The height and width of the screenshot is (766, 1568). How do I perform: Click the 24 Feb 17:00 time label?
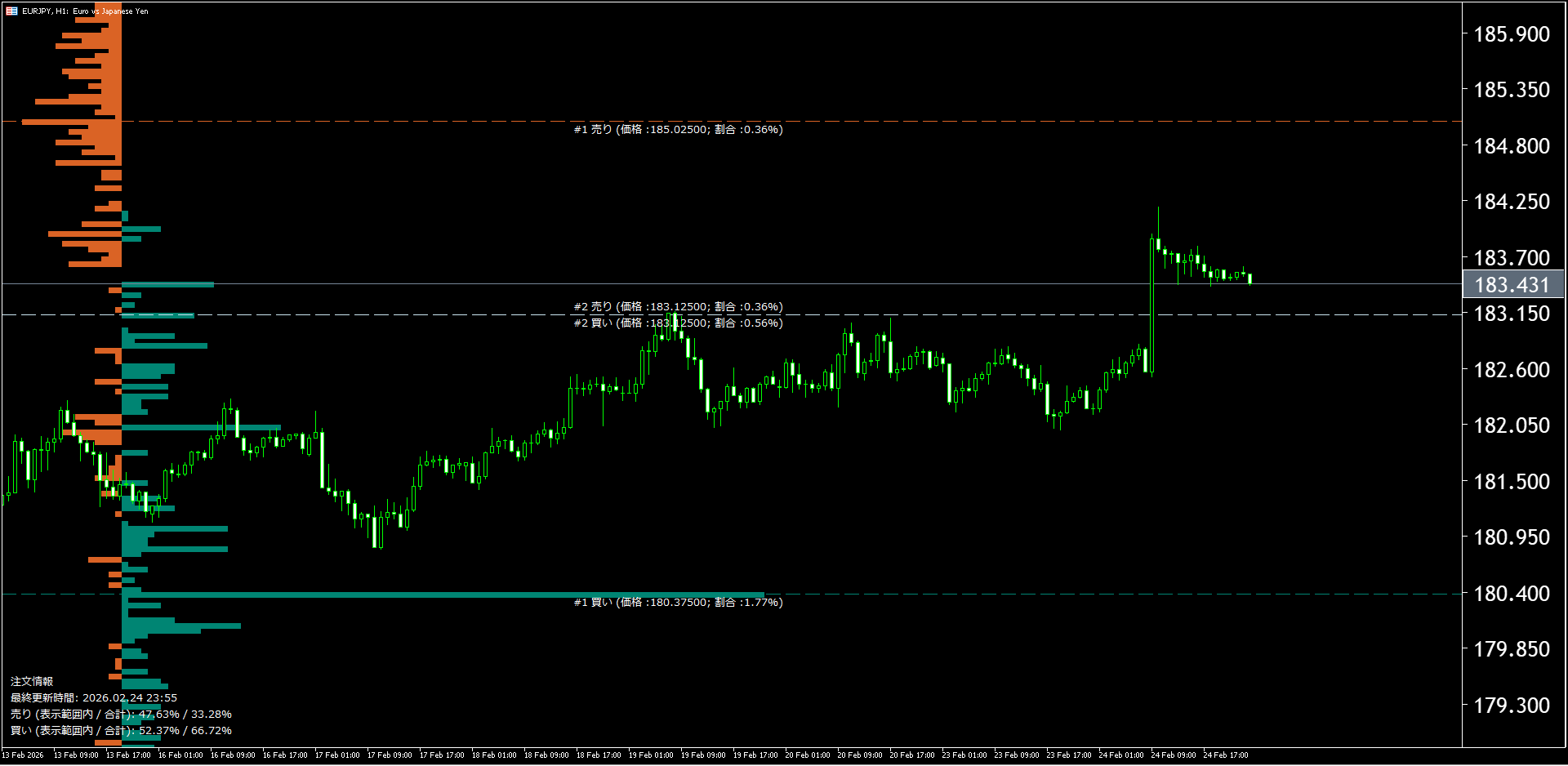1226,755
